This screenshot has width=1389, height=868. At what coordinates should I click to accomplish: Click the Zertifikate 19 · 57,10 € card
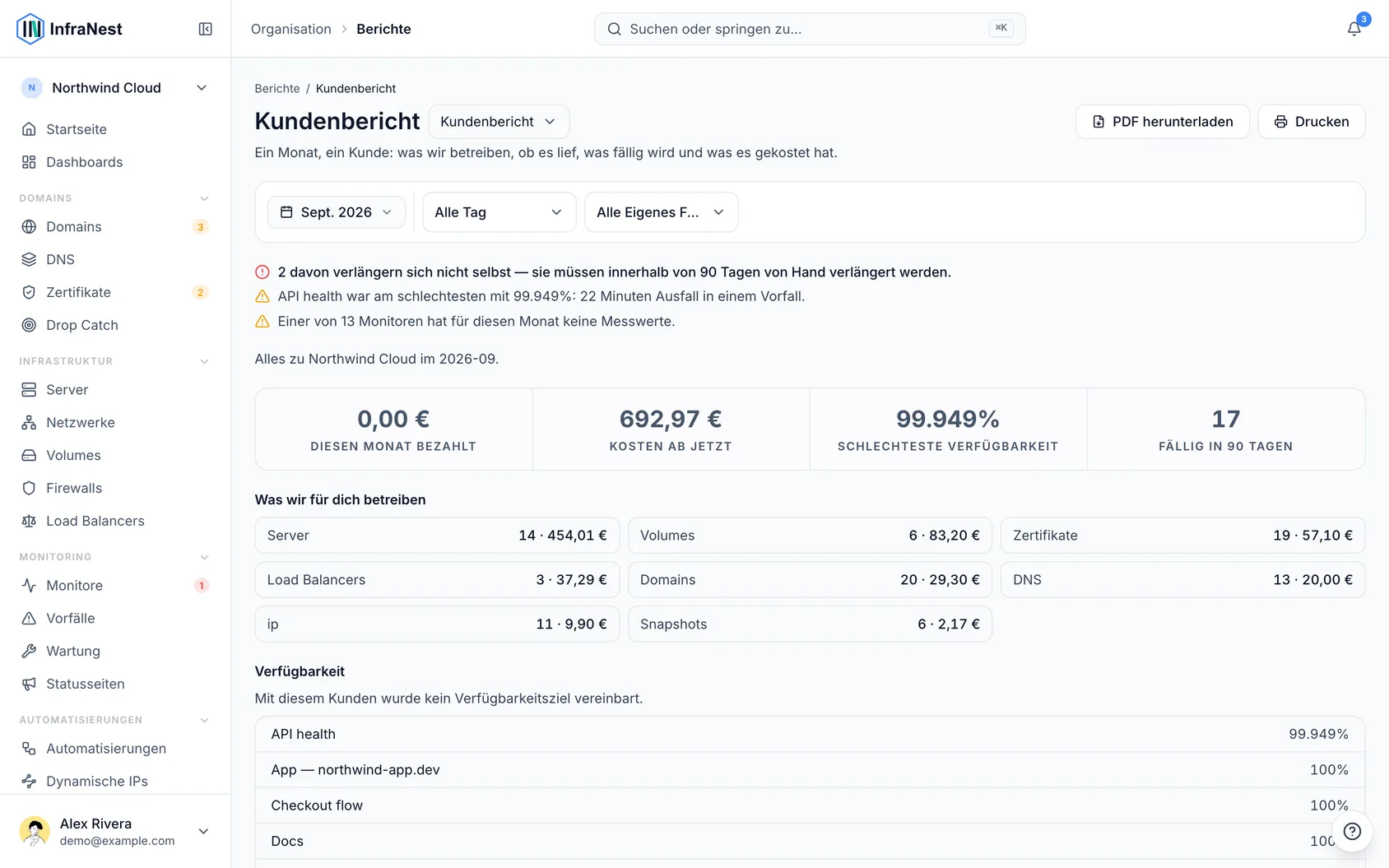coord(1182,536)
